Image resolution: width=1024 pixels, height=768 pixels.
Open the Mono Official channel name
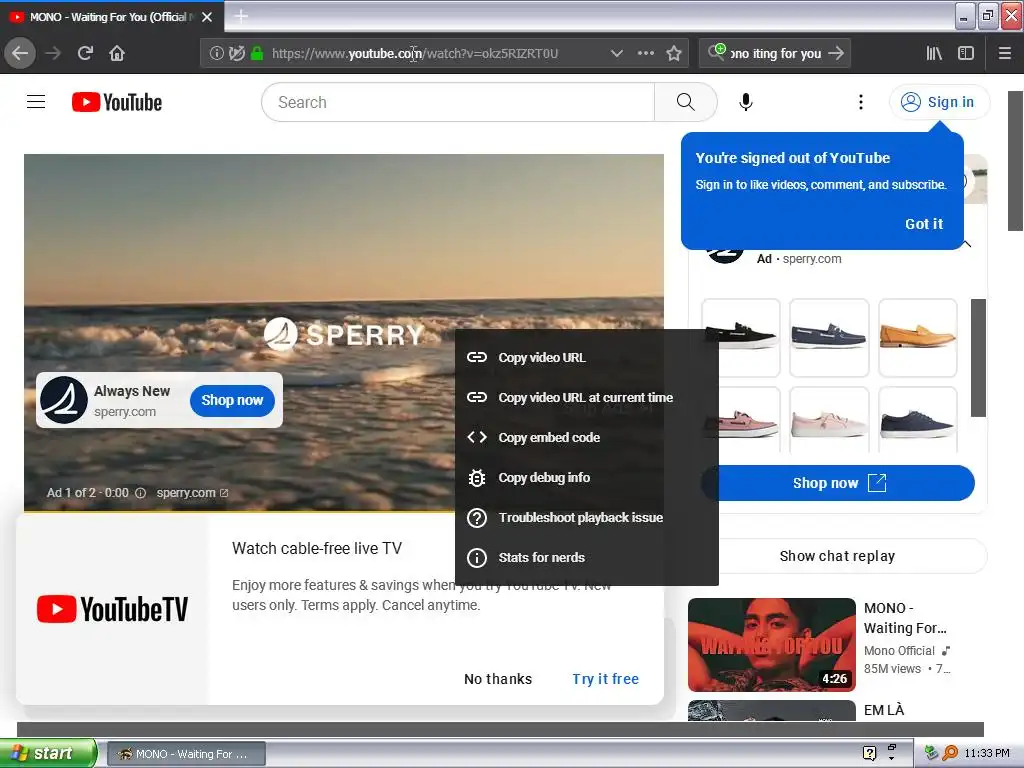899,650
